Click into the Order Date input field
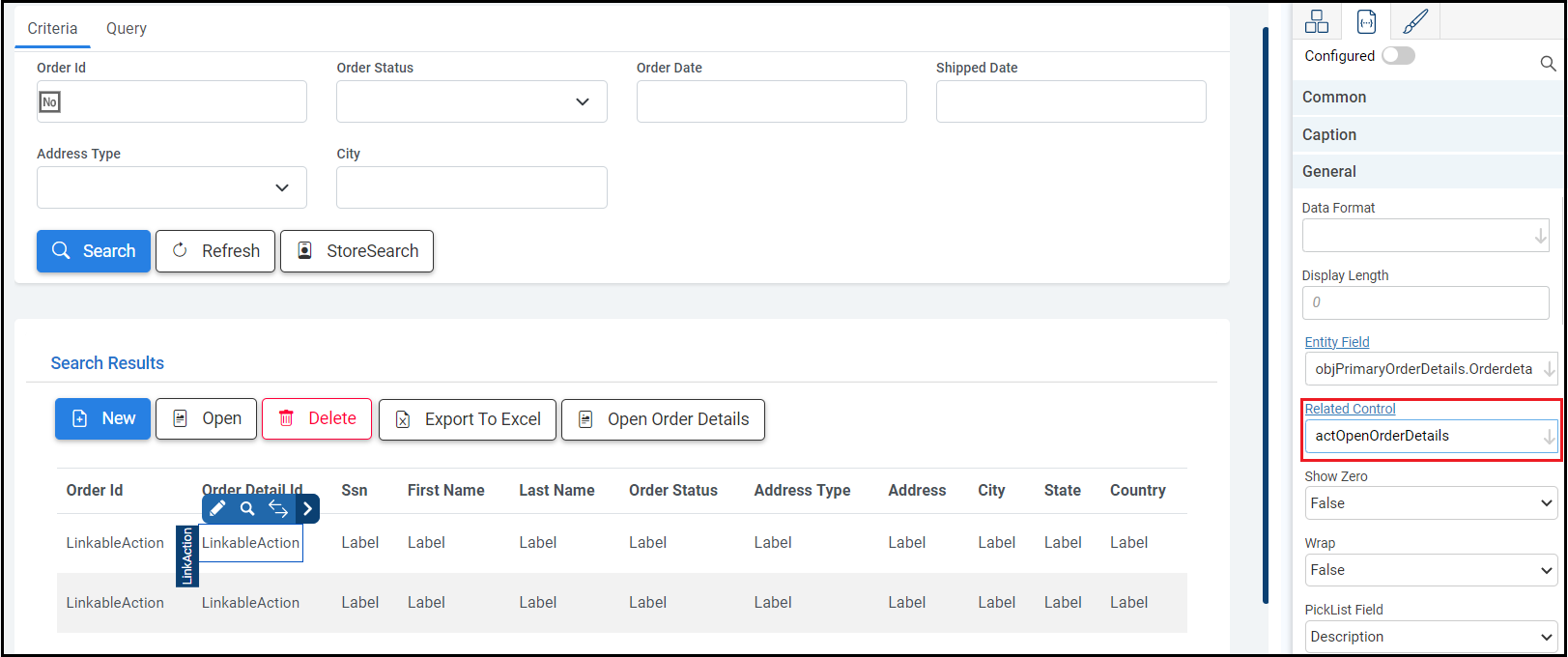The width and height of the screenshot is (1568, 657). [771, 101]
